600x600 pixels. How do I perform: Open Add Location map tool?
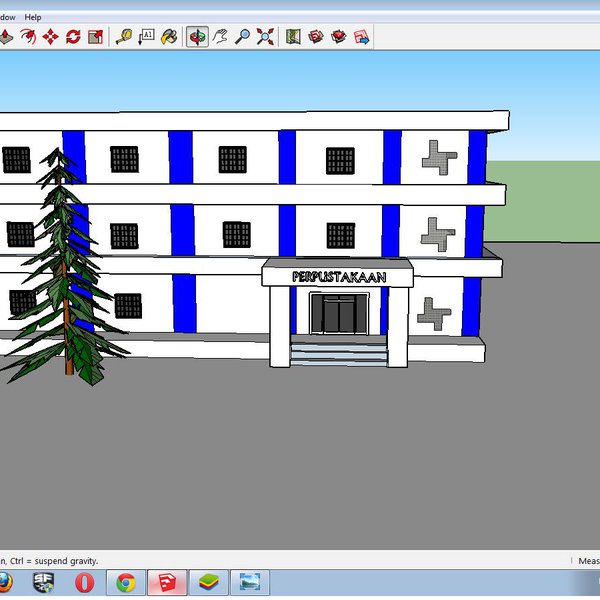pyautogui.click(x=293, y=37)
